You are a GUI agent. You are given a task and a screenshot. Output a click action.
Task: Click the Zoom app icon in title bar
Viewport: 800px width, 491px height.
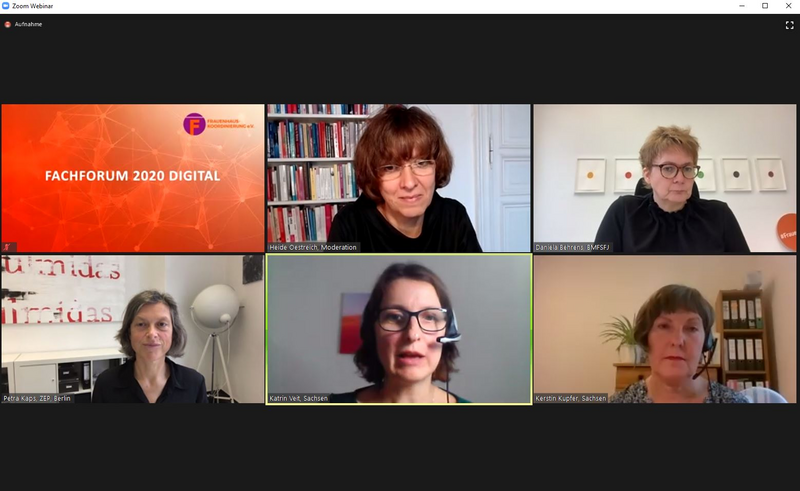click(x=6, y=6)
